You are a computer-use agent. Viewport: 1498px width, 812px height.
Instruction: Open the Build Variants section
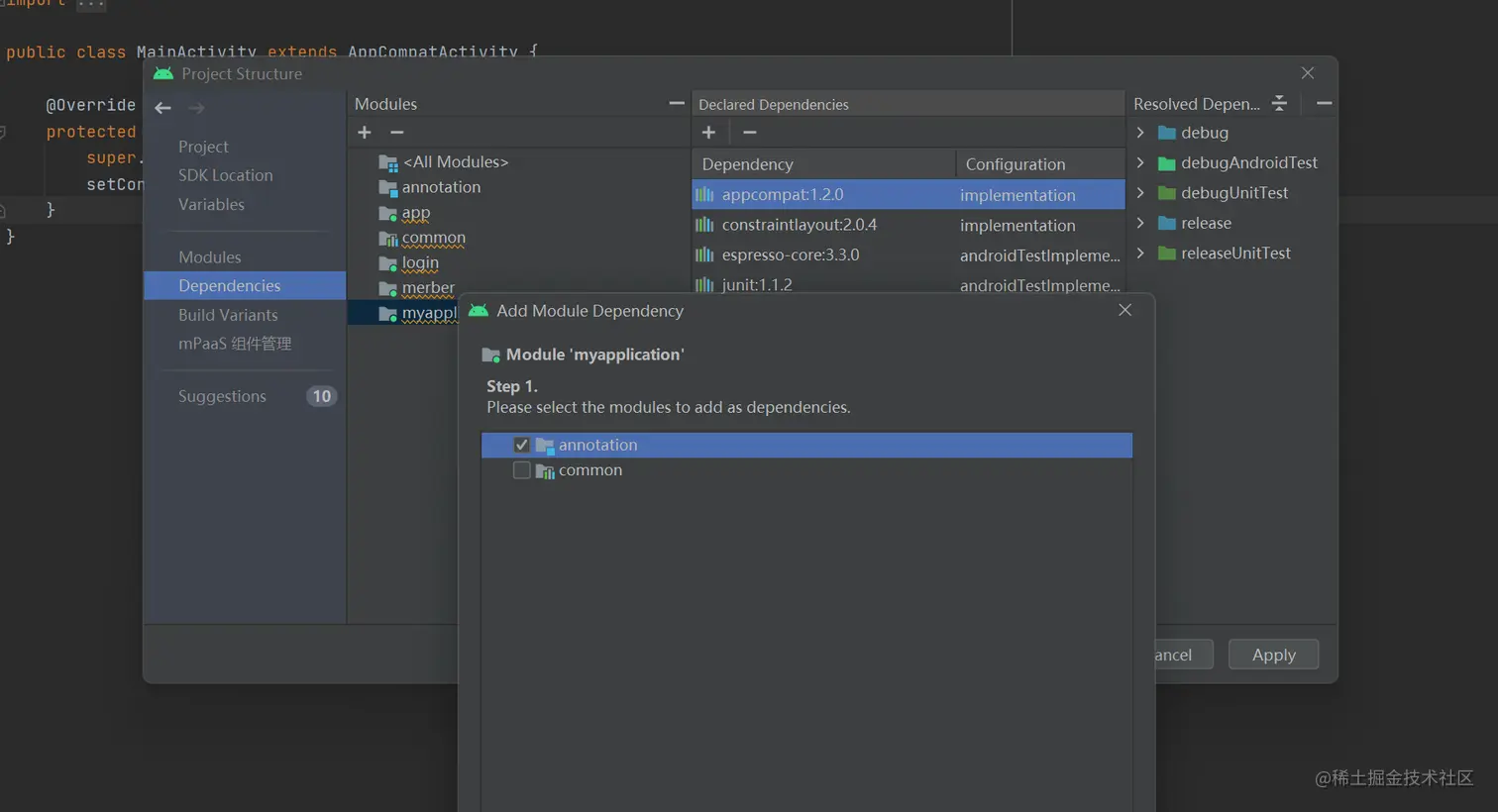click(x=228, y=315)
